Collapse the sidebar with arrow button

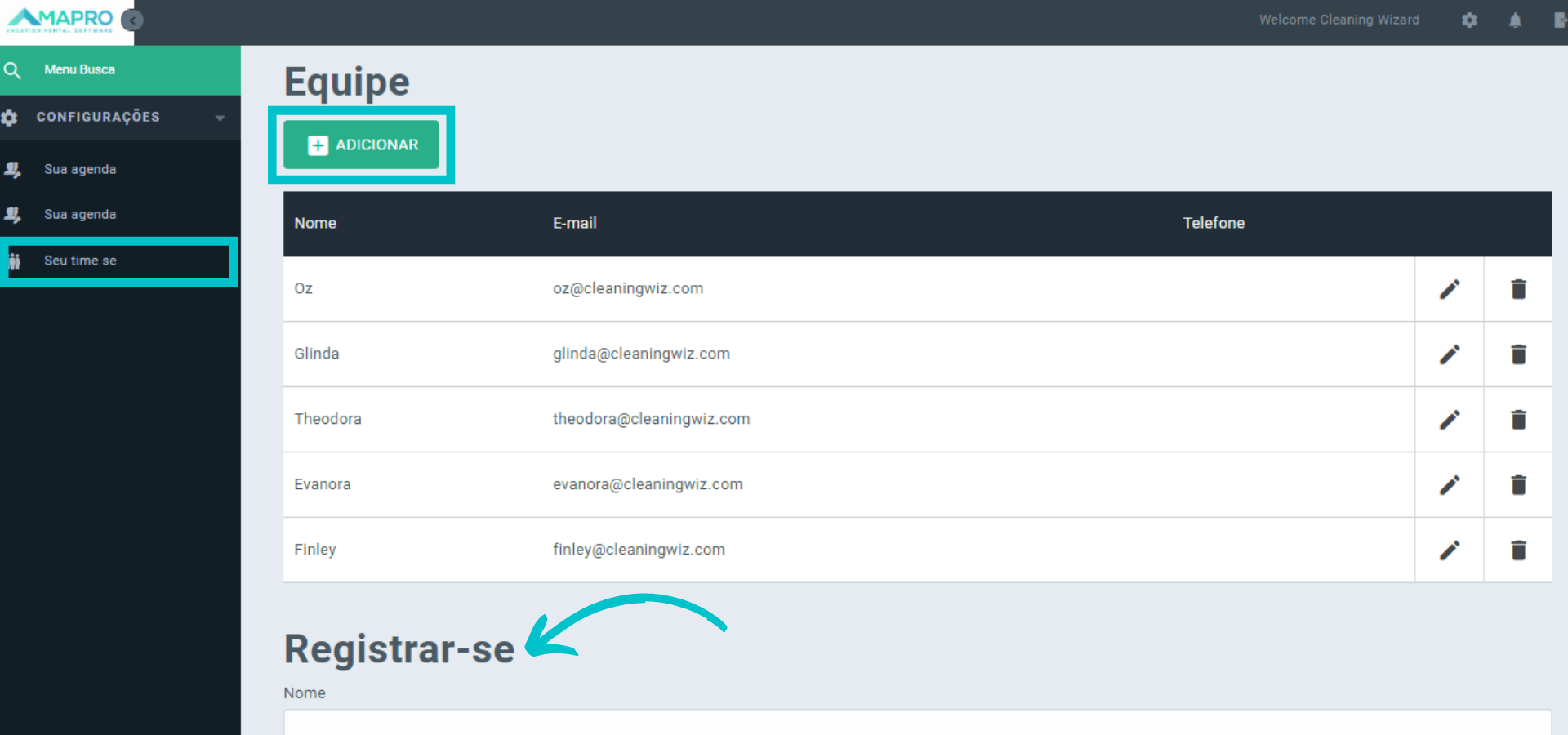pyautogui.click(x=132, y=20)
